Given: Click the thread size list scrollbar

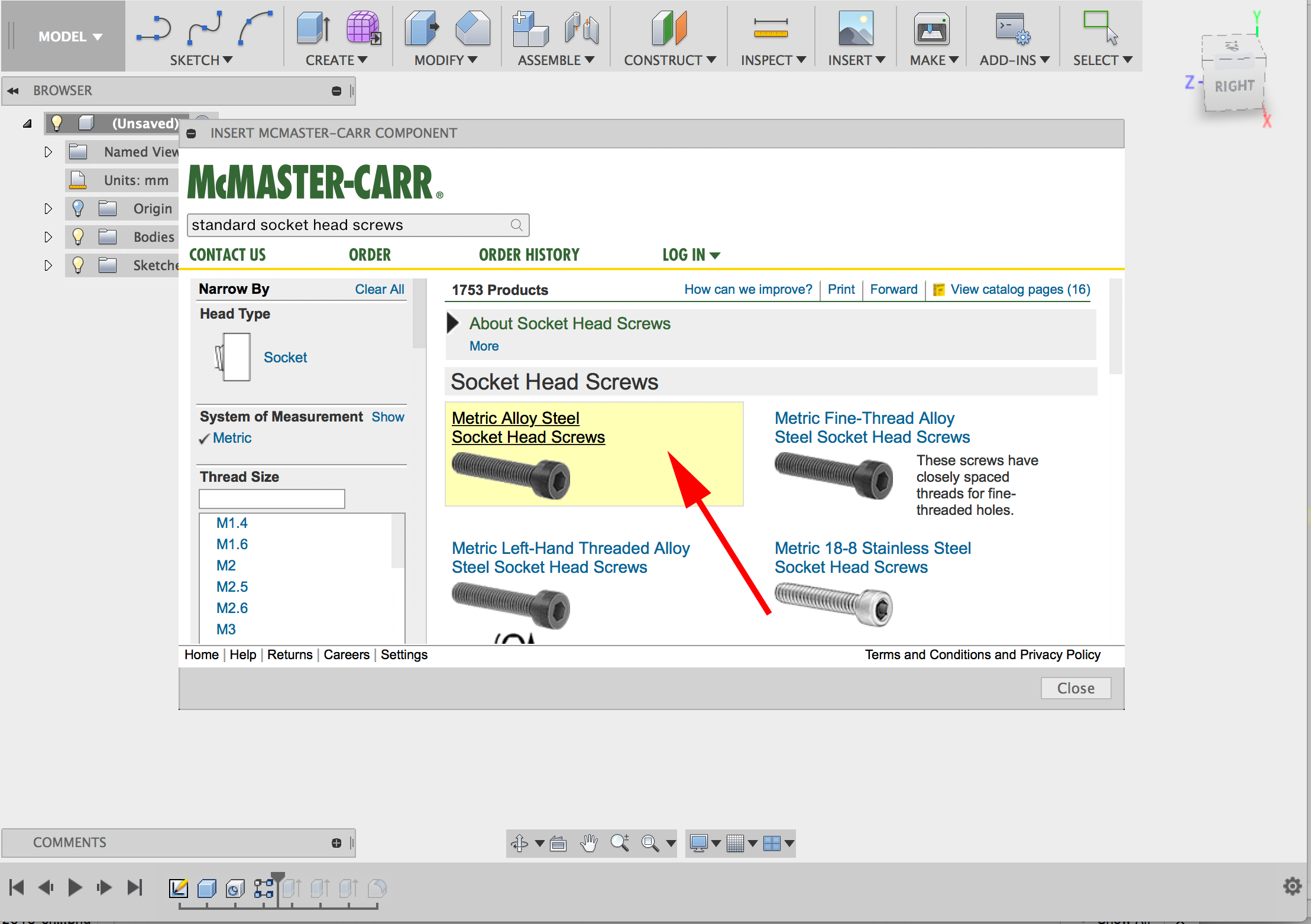Looking at the screenshot, I should pos(398,541).
